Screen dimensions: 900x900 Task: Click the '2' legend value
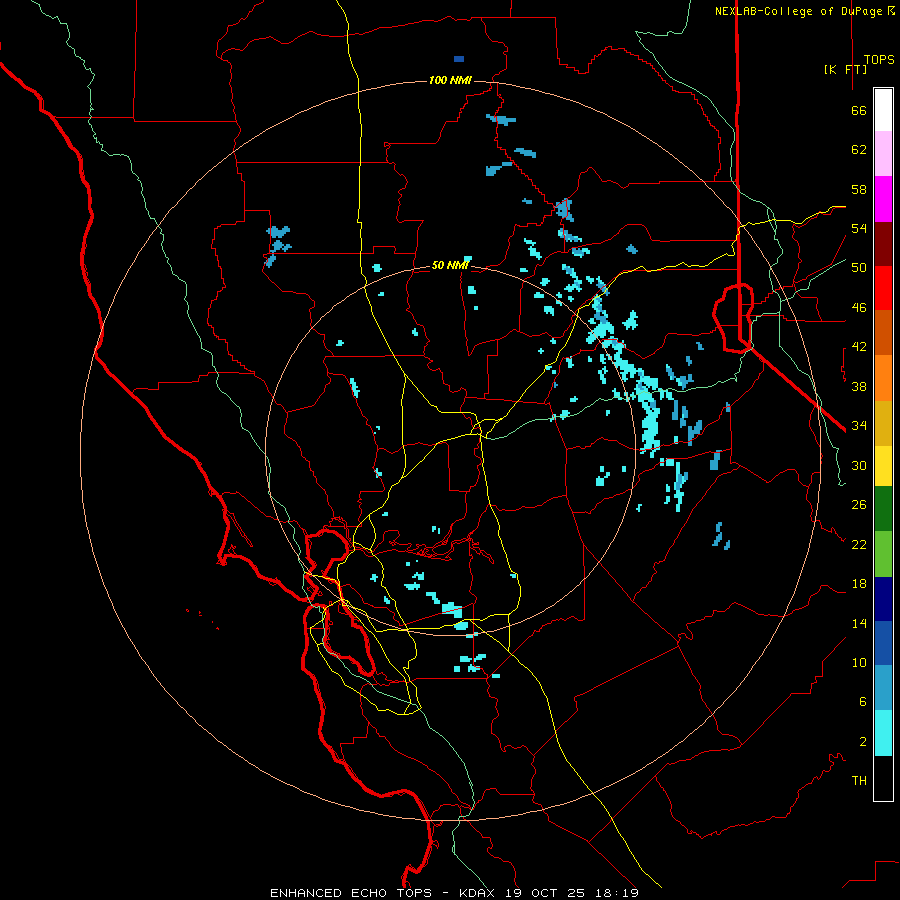coord(863,741)
